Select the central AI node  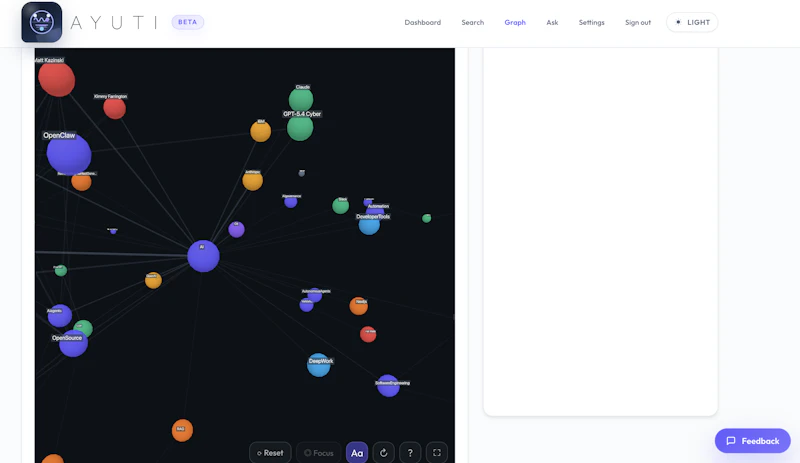(203, 256)
